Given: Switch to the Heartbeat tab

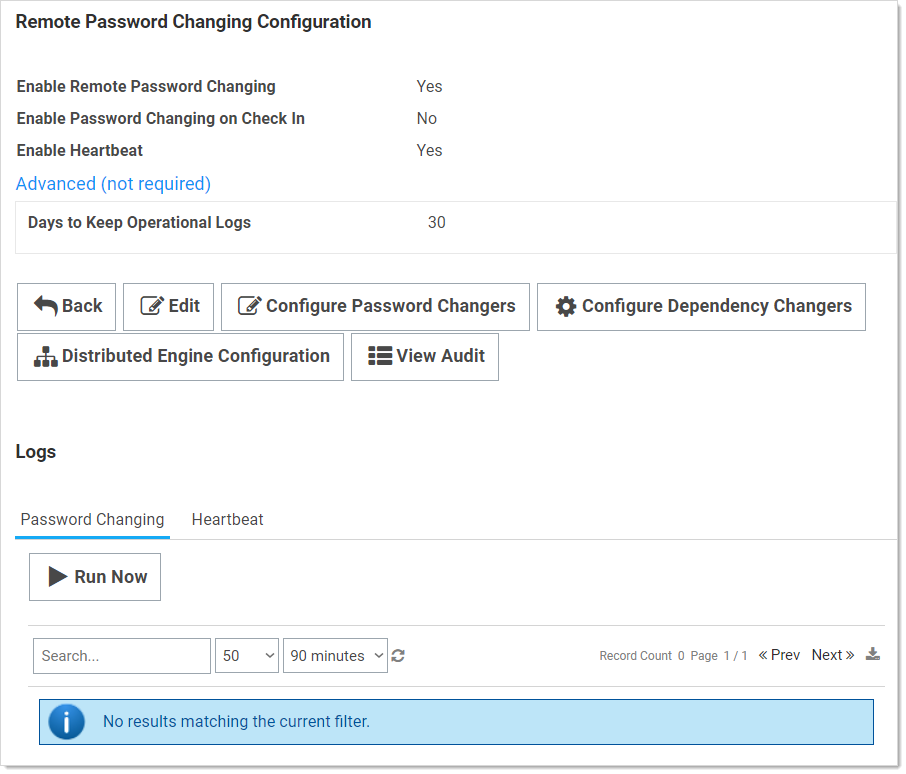Looking at the screenshot, I should pyautogui.click(x=228, y=520).
